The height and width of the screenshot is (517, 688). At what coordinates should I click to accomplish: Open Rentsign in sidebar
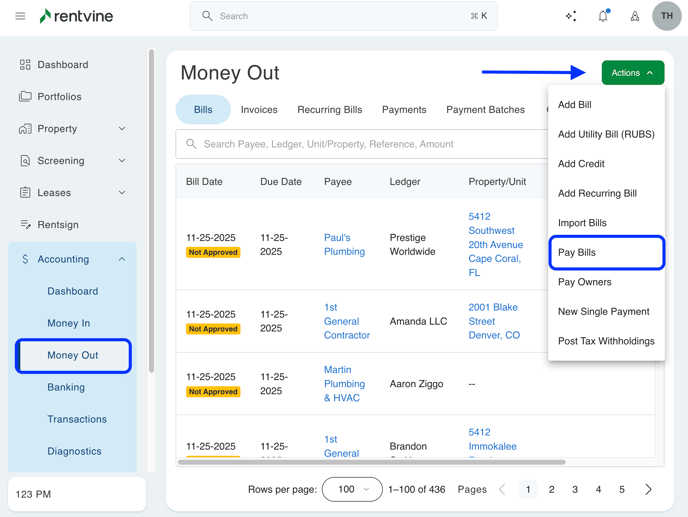(58, 225)
